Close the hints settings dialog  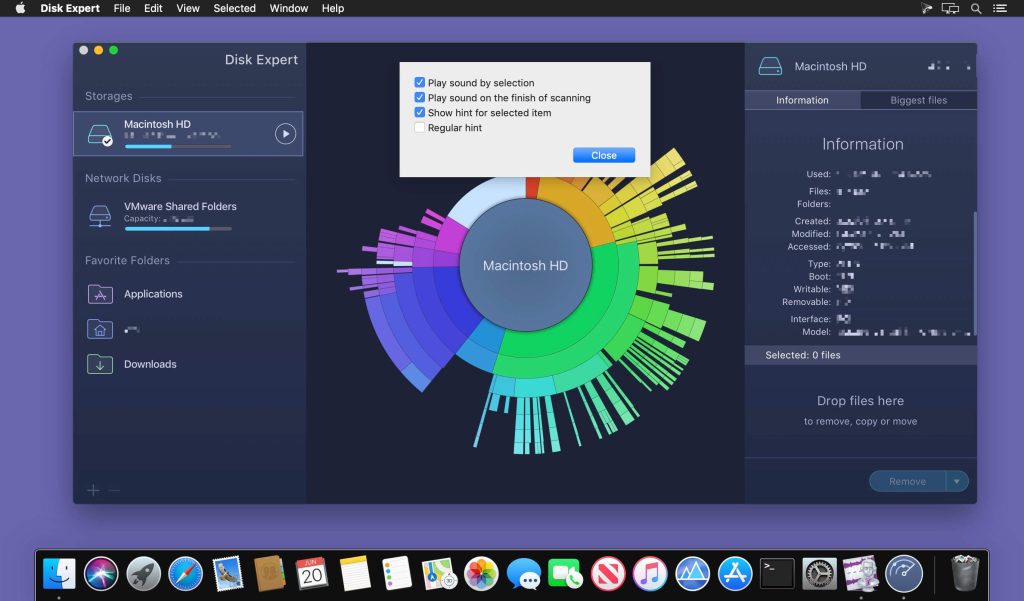click(604, 155)
